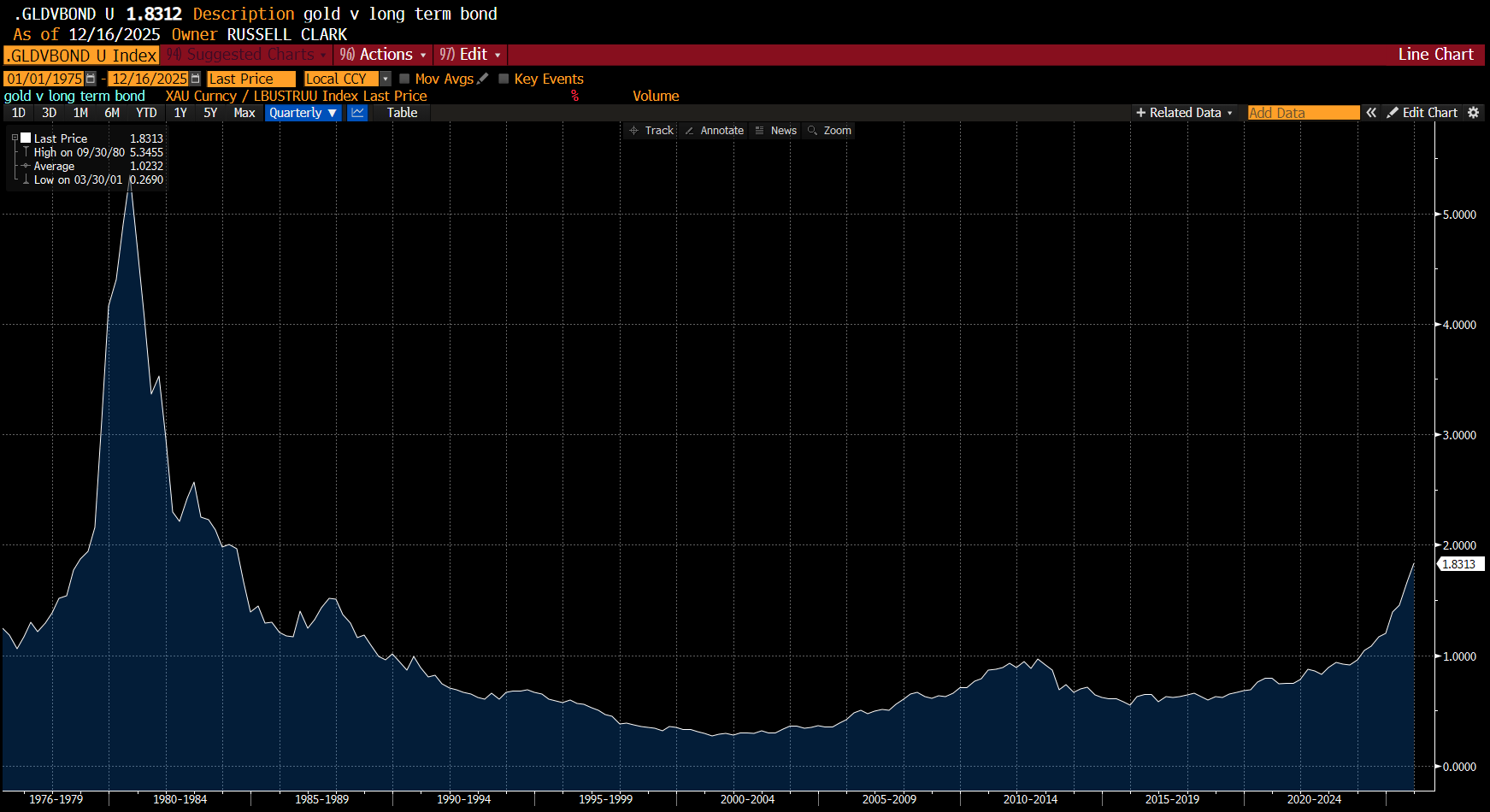
Task: Open the Quarterly periodicity dropdown
Action: [303, 113]
